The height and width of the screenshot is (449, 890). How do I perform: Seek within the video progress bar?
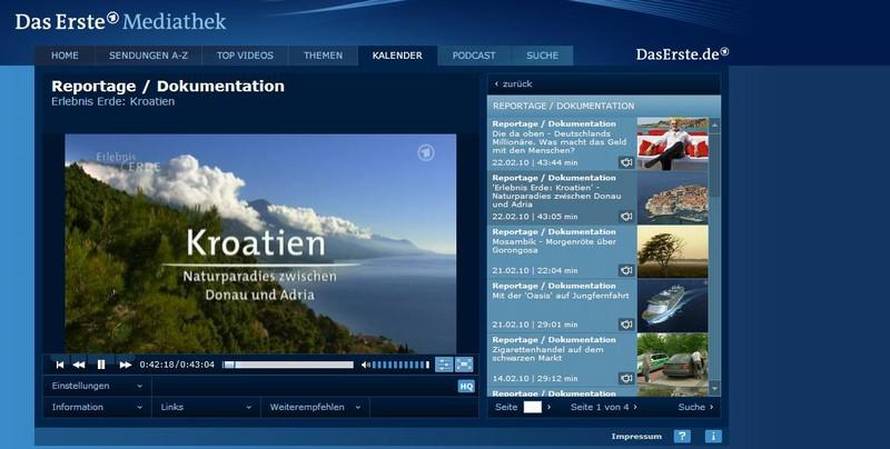288,365
